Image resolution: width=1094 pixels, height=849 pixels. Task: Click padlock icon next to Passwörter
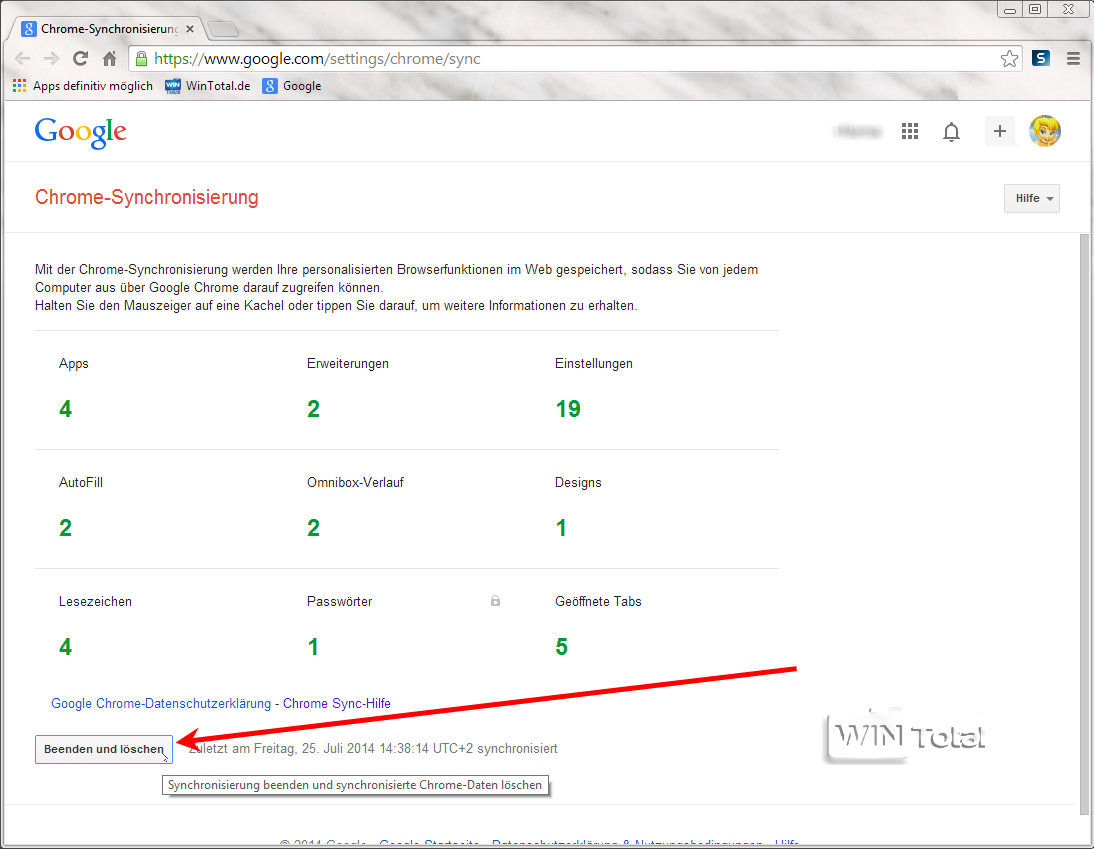495,601
